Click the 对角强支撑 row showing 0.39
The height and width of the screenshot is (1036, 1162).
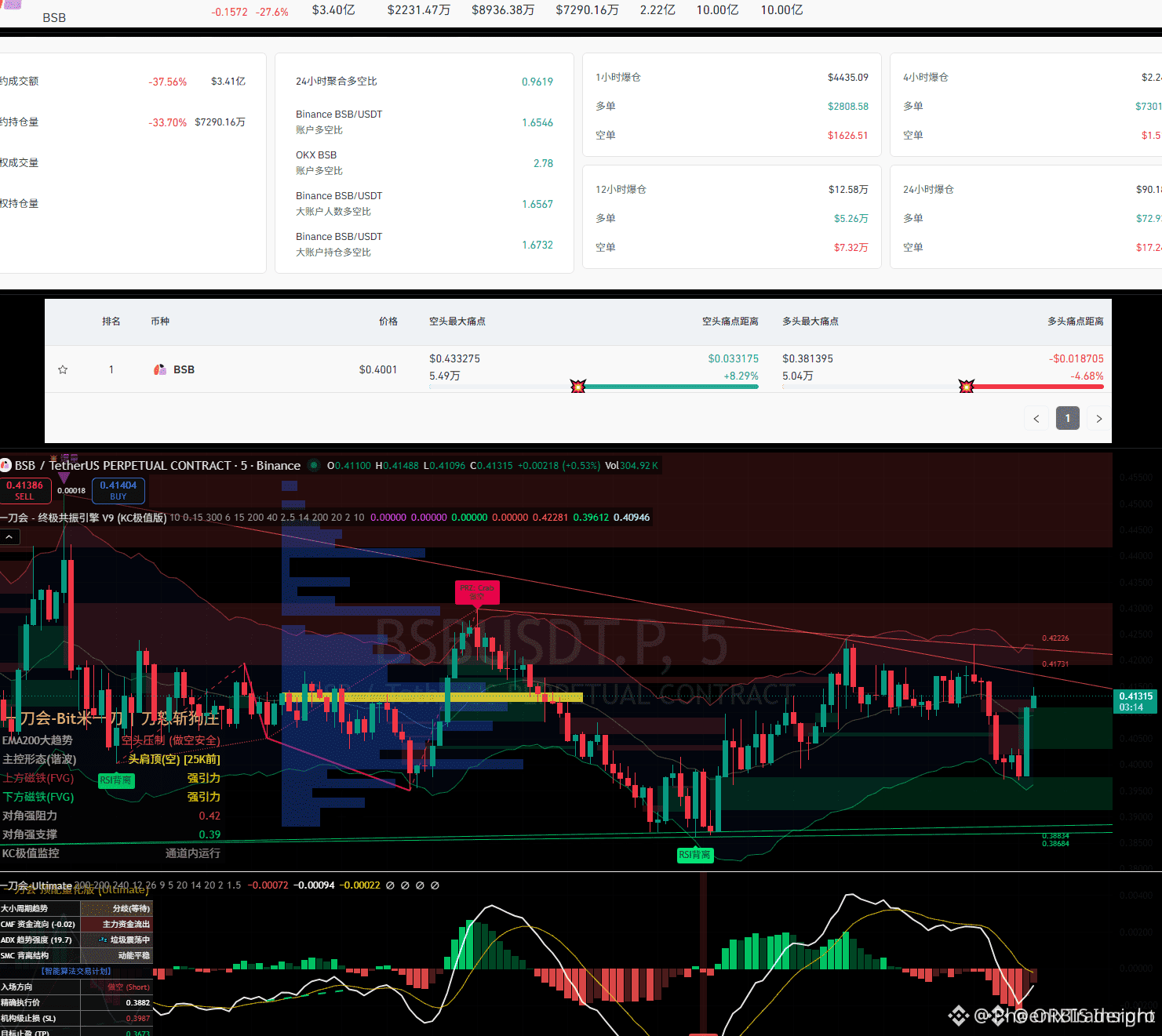click(111, 834)
